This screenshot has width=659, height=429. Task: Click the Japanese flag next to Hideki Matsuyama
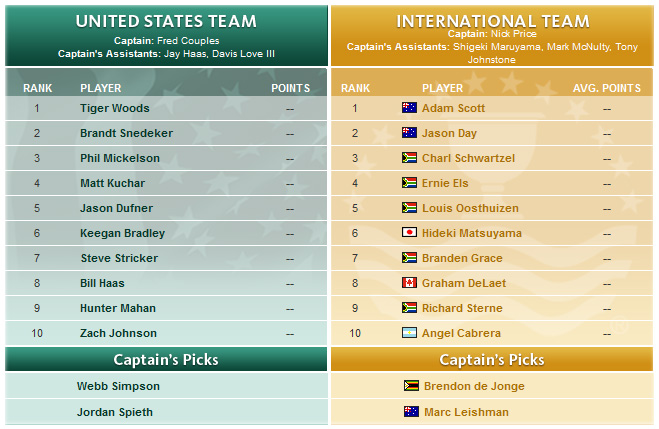tap(409, 233)
